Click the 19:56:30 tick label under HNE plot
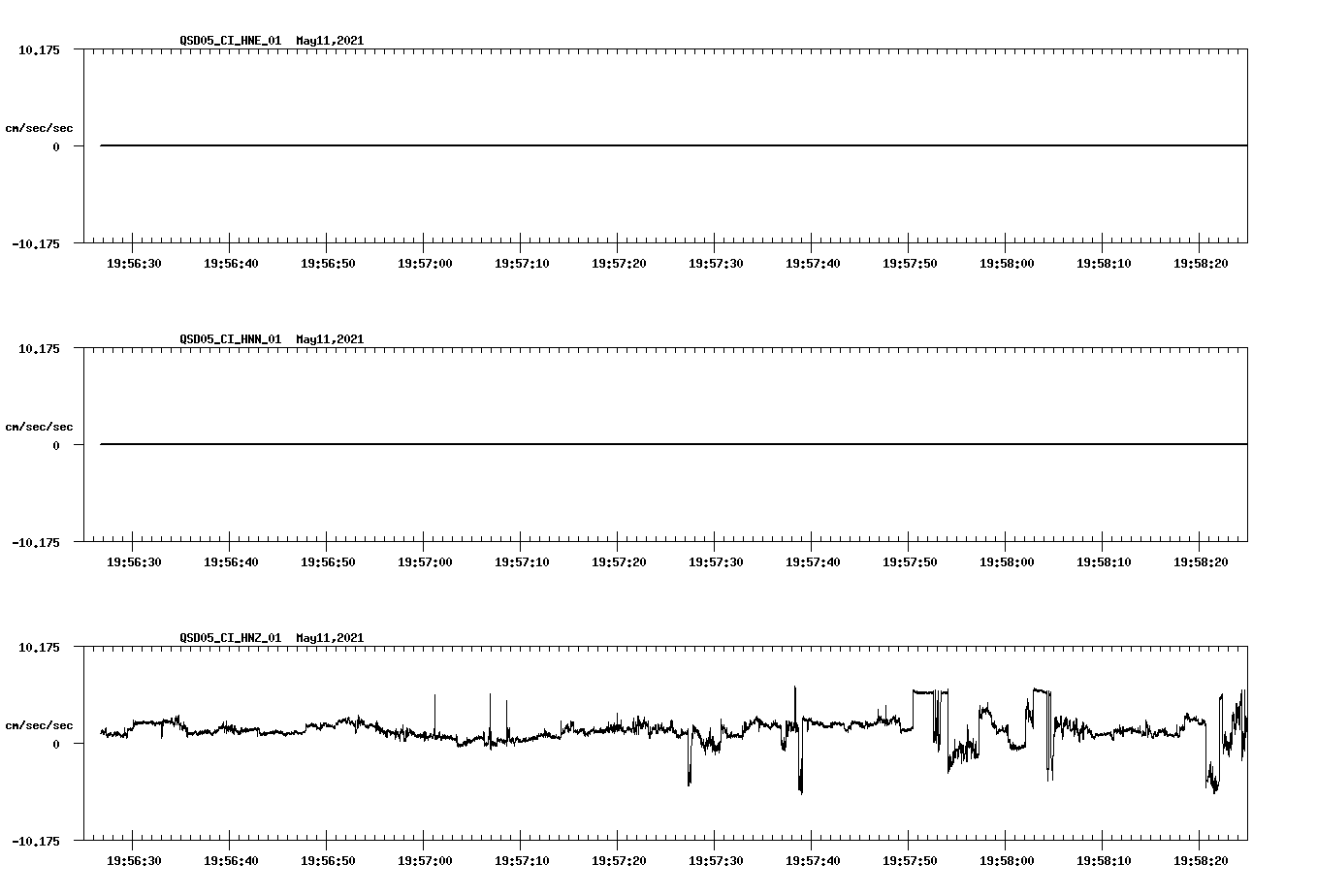Viewport: 1317px width, 896px height. coord(136,262)
